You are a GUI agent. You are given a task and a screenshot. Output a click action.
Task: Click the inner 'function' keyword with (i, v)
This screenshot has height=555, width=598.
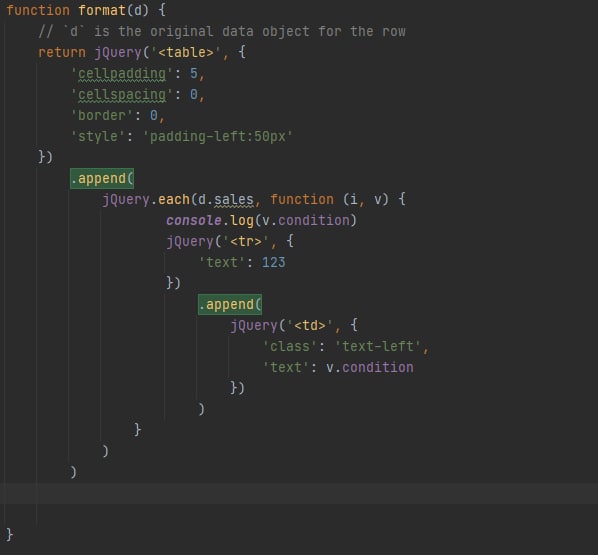point(302,199)
